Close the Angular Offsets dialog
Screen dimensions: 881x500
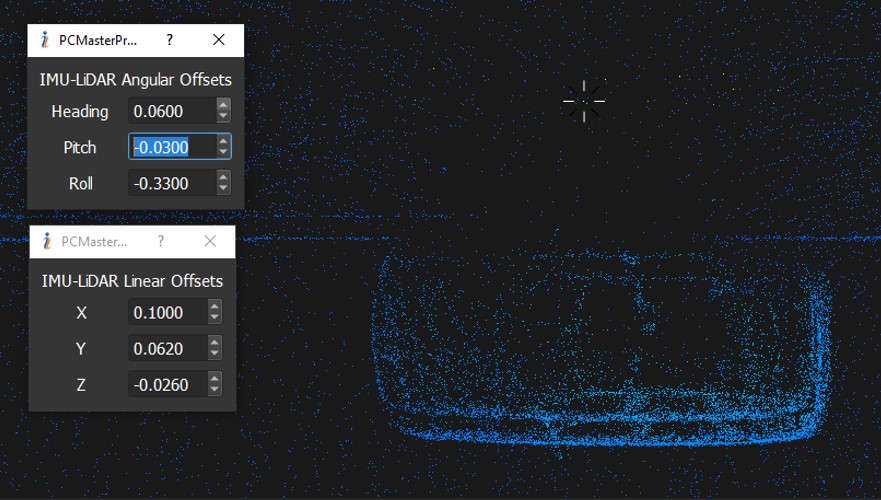(219, 40)
